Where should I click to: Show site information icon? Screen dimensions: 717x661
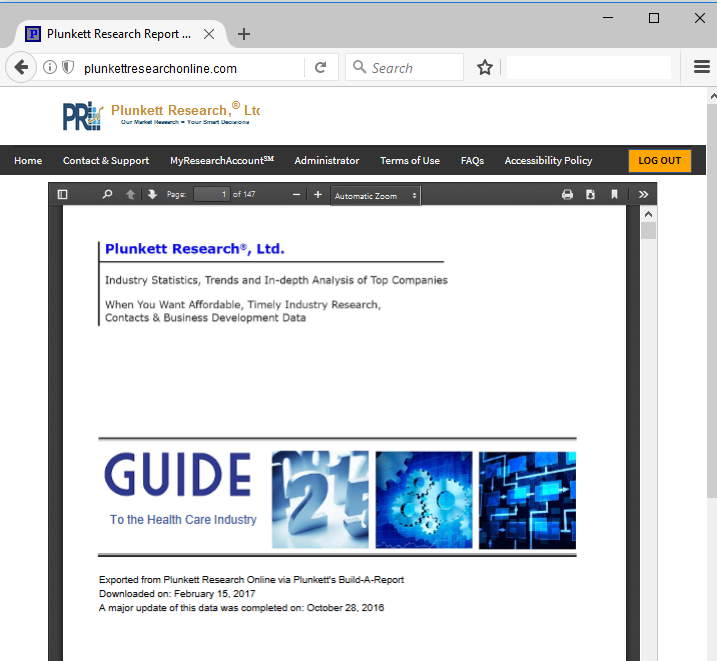(50, 68)
